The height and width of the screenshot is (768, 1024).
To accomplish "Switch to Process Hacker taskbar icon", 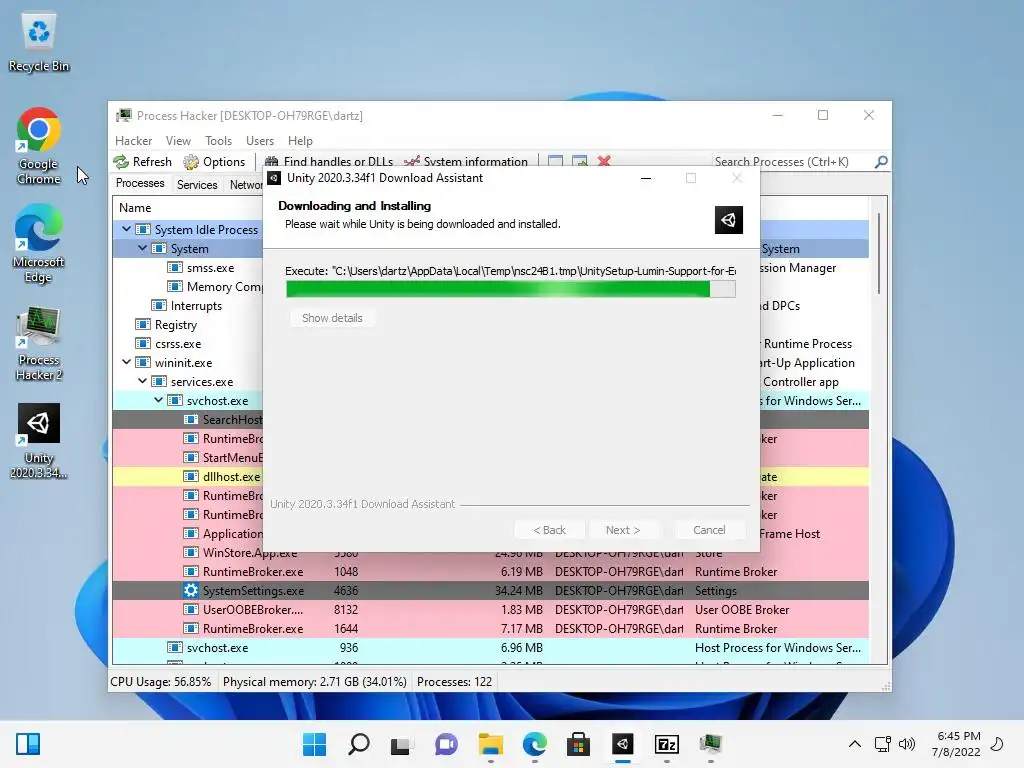I will 711,744.
